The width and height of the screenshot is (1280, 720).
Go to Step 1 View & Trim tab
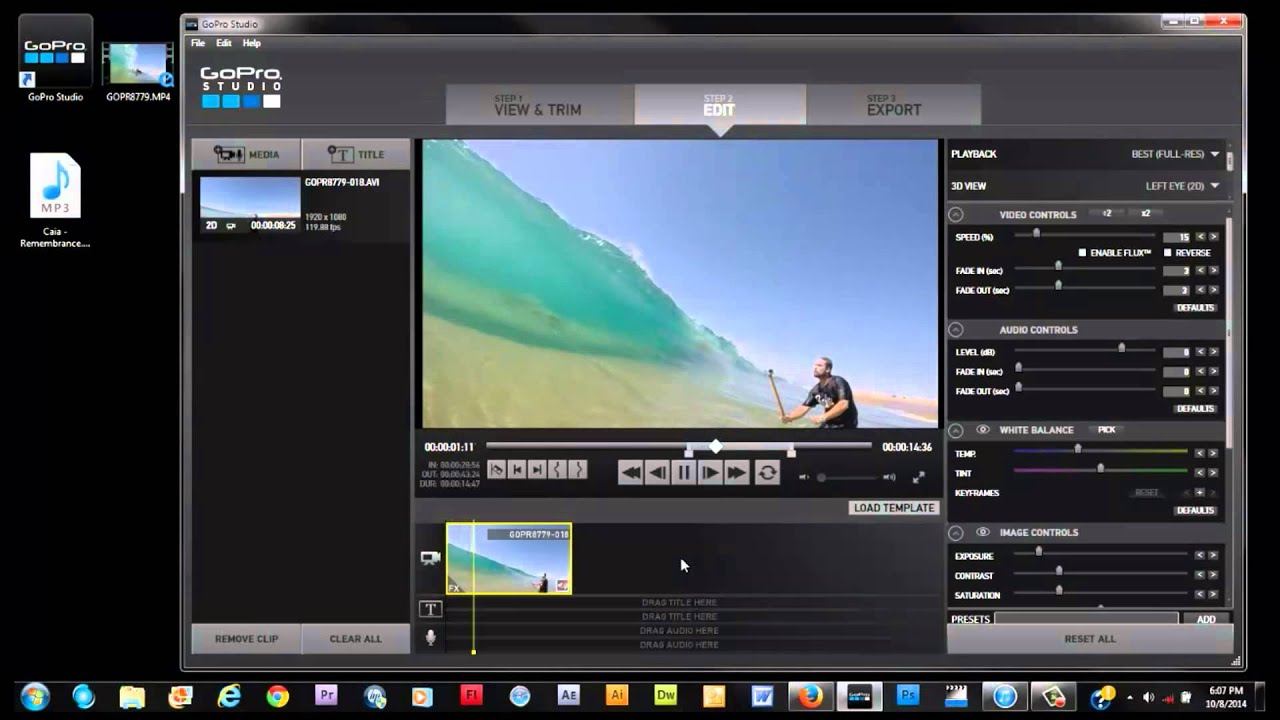539,105
